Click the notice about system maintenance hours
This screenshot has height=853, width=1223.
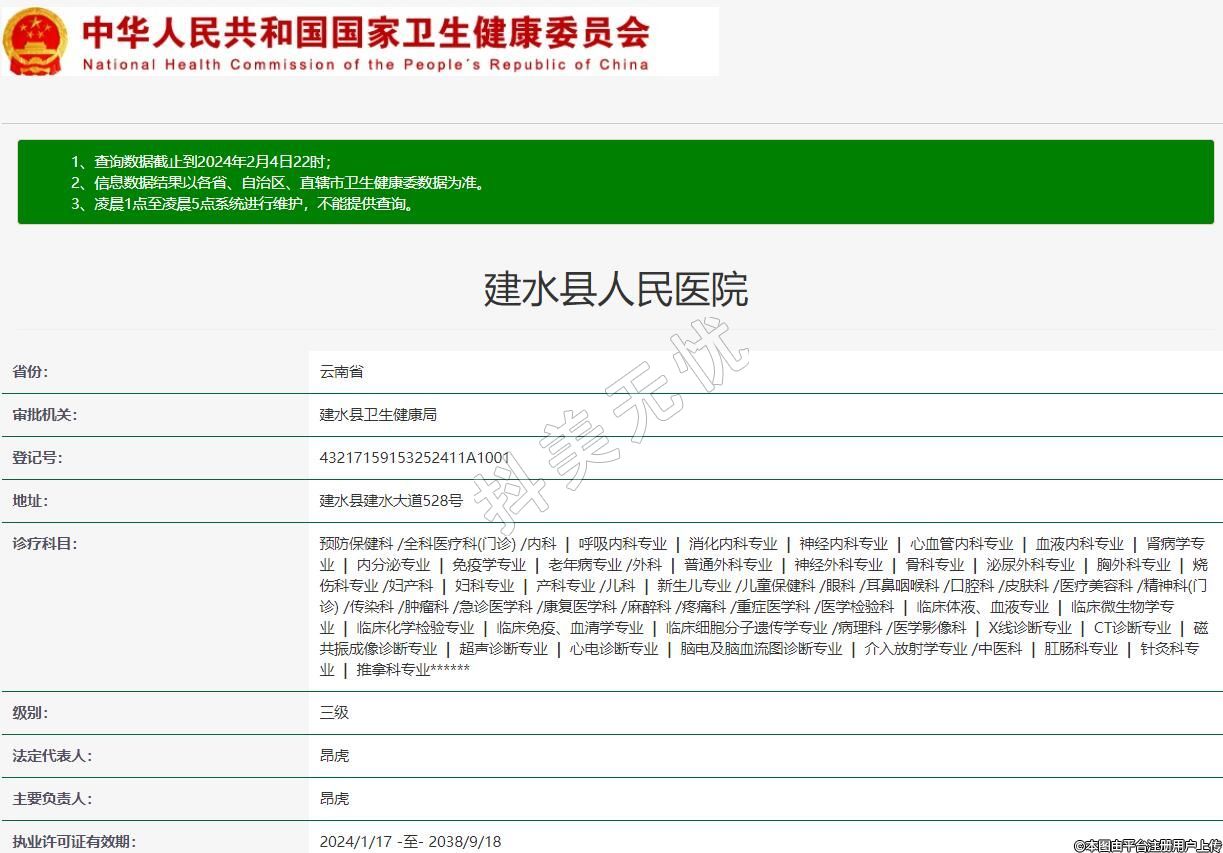242,204
